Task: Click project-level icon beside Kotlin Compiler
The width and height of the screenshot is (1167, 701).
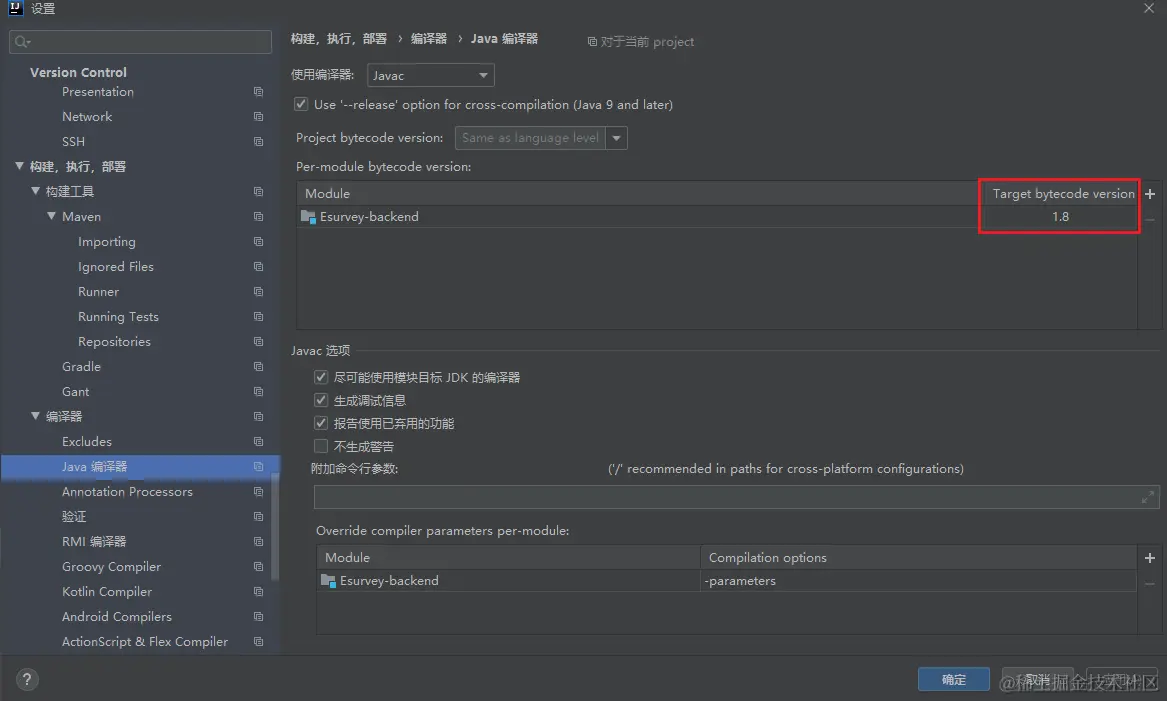Action: coord(258,592)
